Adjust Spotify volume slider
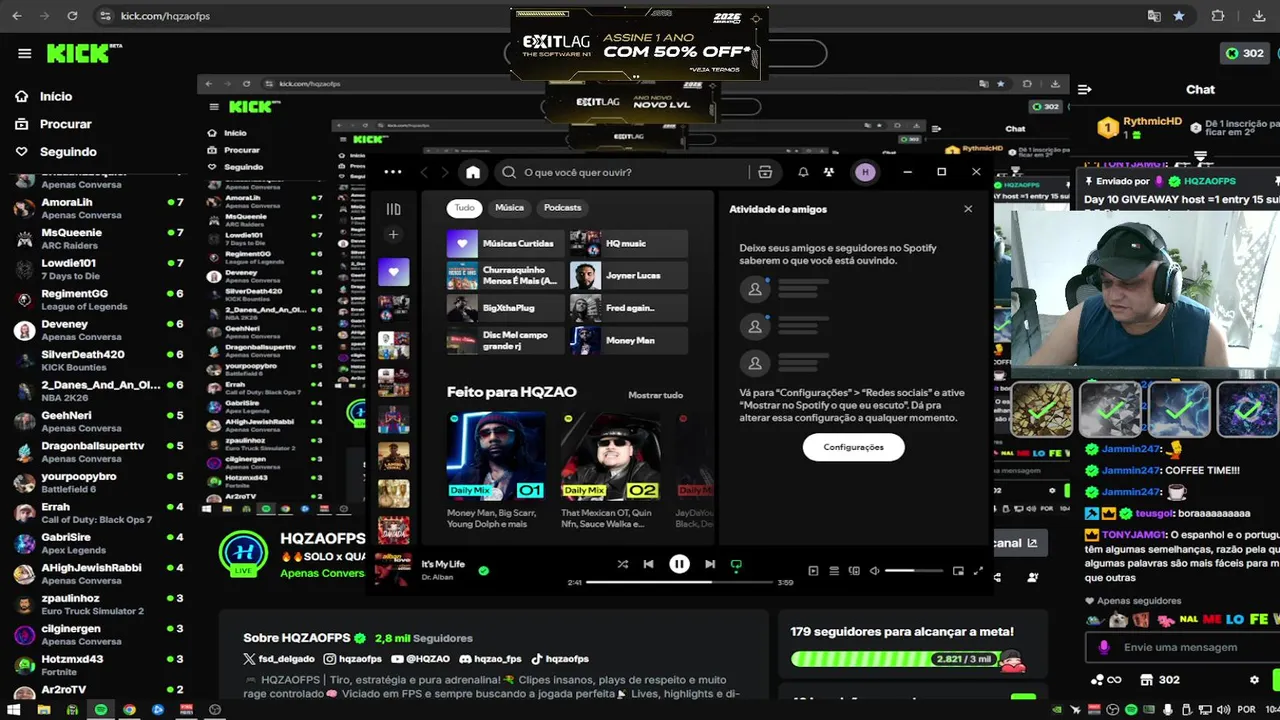The width and height of the screenshot is (1280, 720). 913,571
